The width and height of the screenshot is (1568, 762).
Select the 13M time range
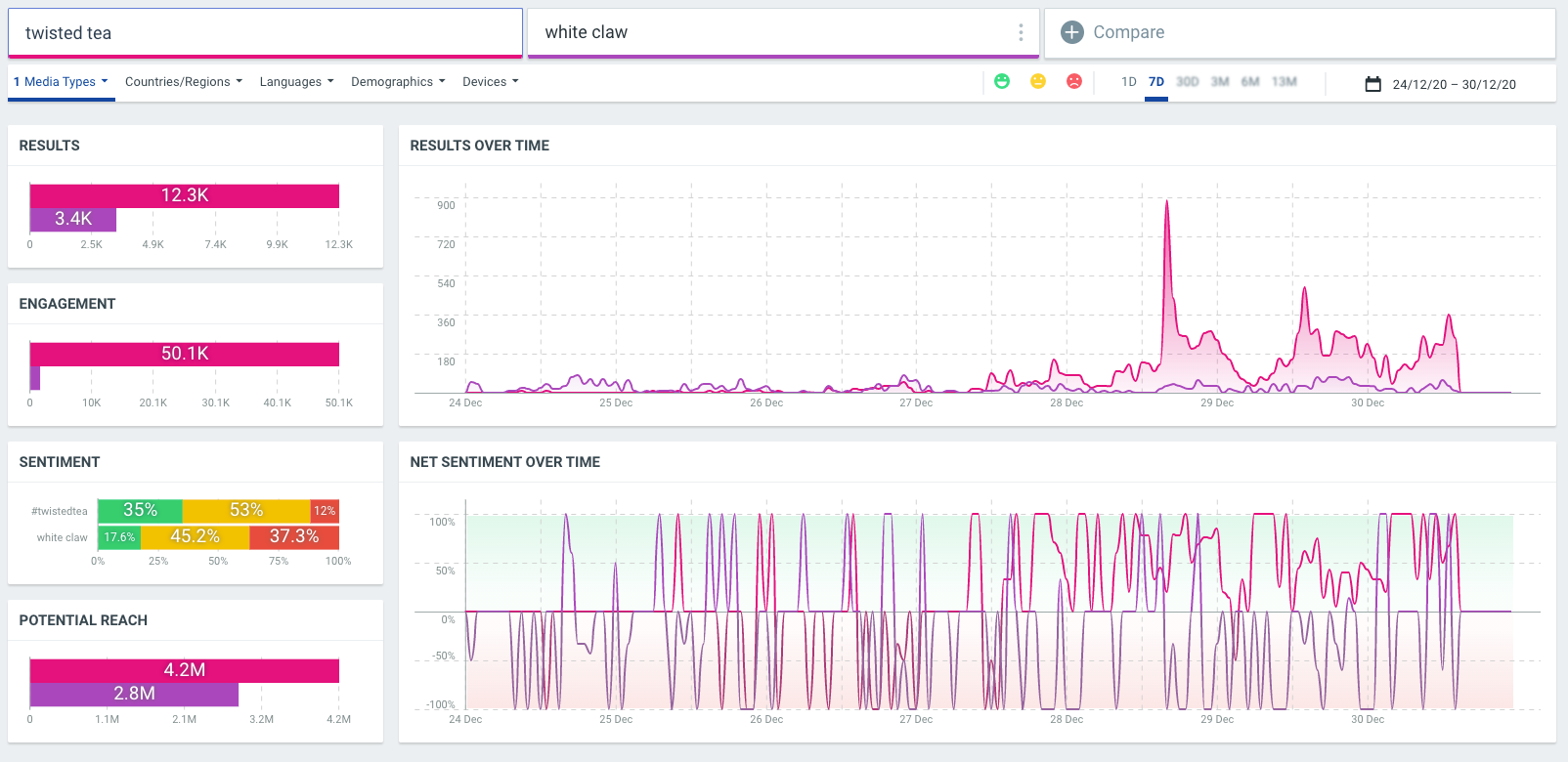click(1285, 82)
